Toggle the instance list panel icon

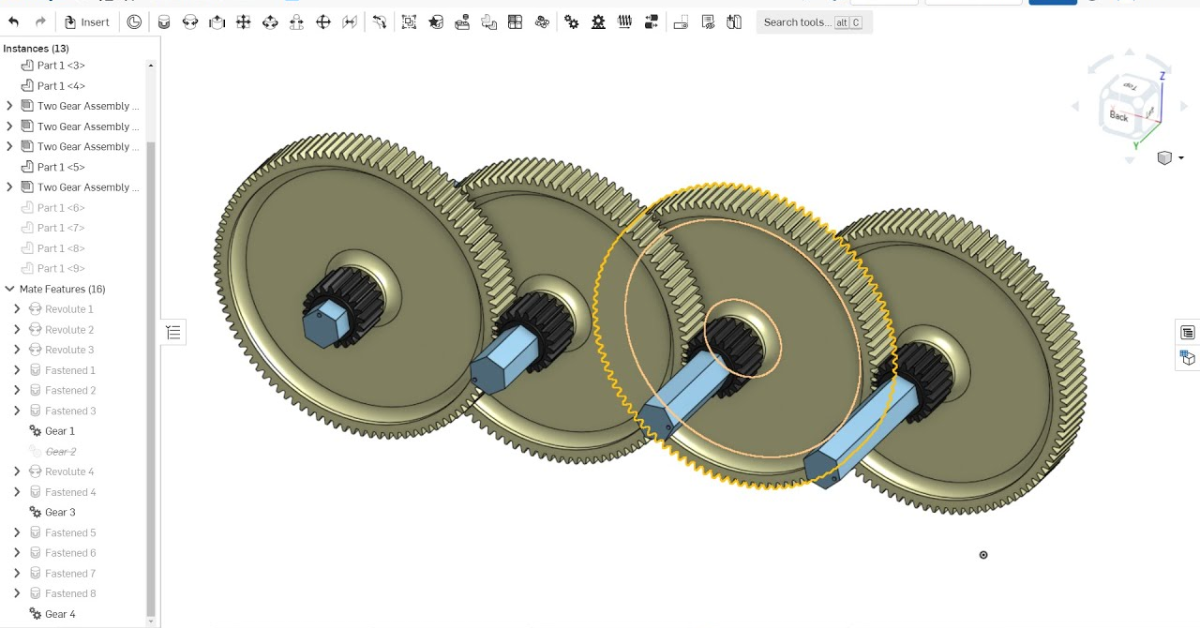click(x=173, y=333)
